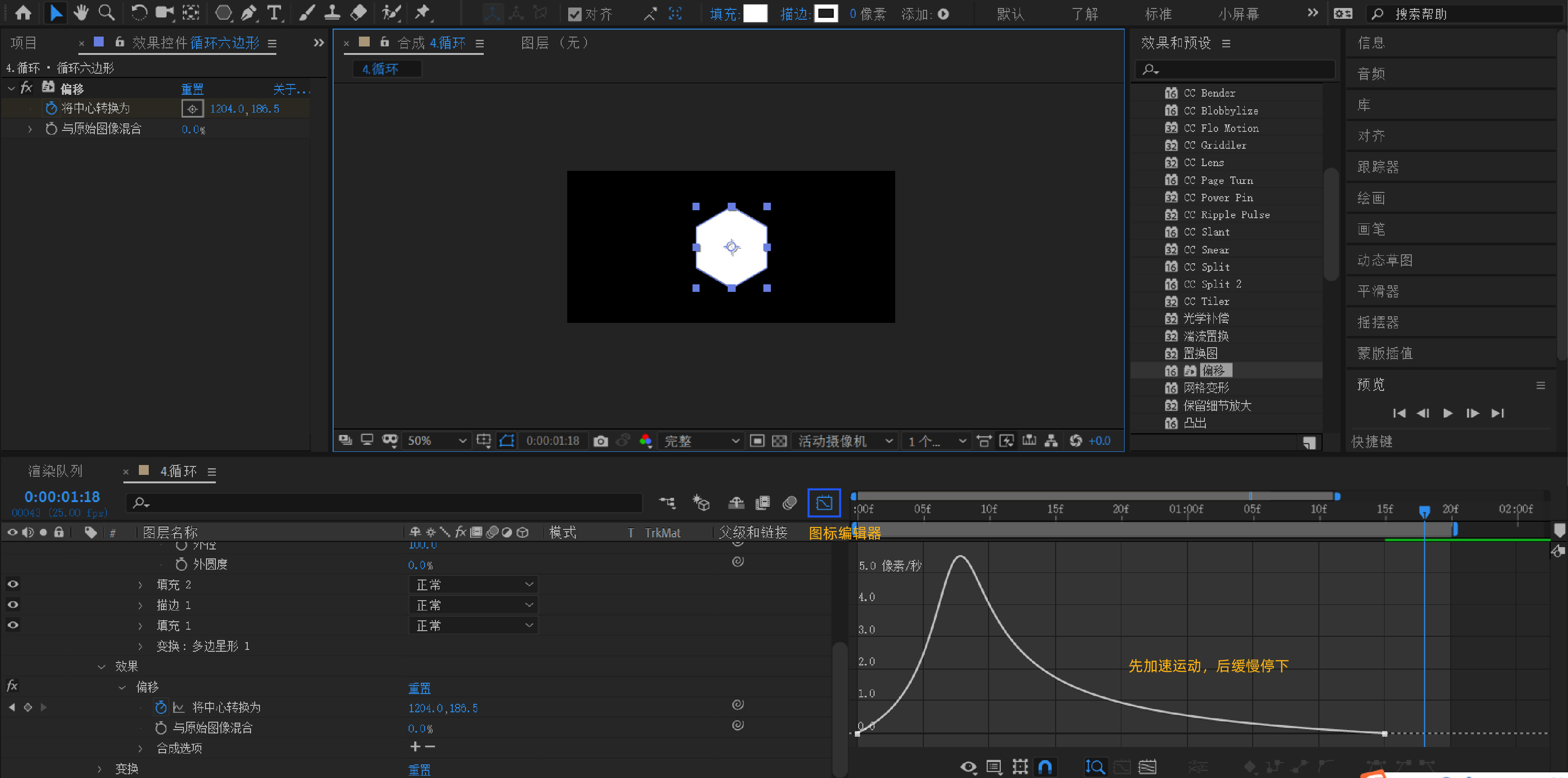Toggle the 偏移 effect fx in Effect Controls
The height and width of the screenshot is (778, 1568).
click(26, 88)
